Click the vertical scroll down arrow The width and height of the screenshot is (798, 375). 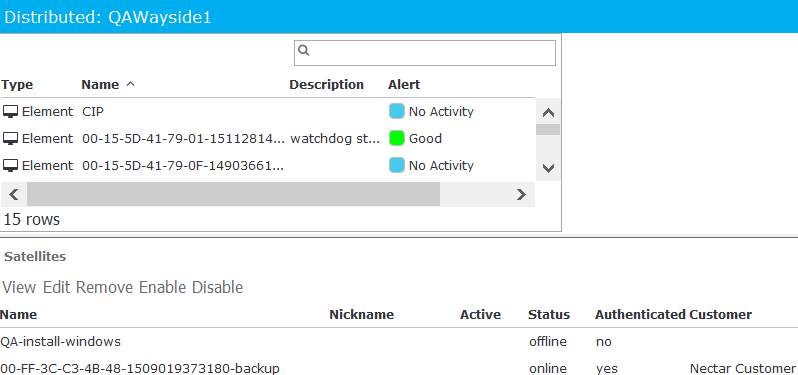click(548, 168)
